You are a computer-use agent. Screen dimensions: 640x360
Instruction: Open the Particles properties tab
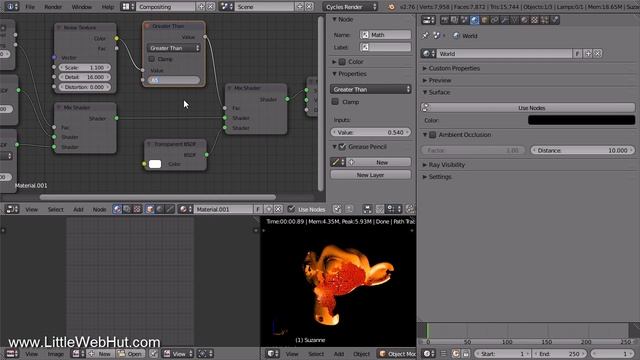pyautogui.click(x=544, y=20)
